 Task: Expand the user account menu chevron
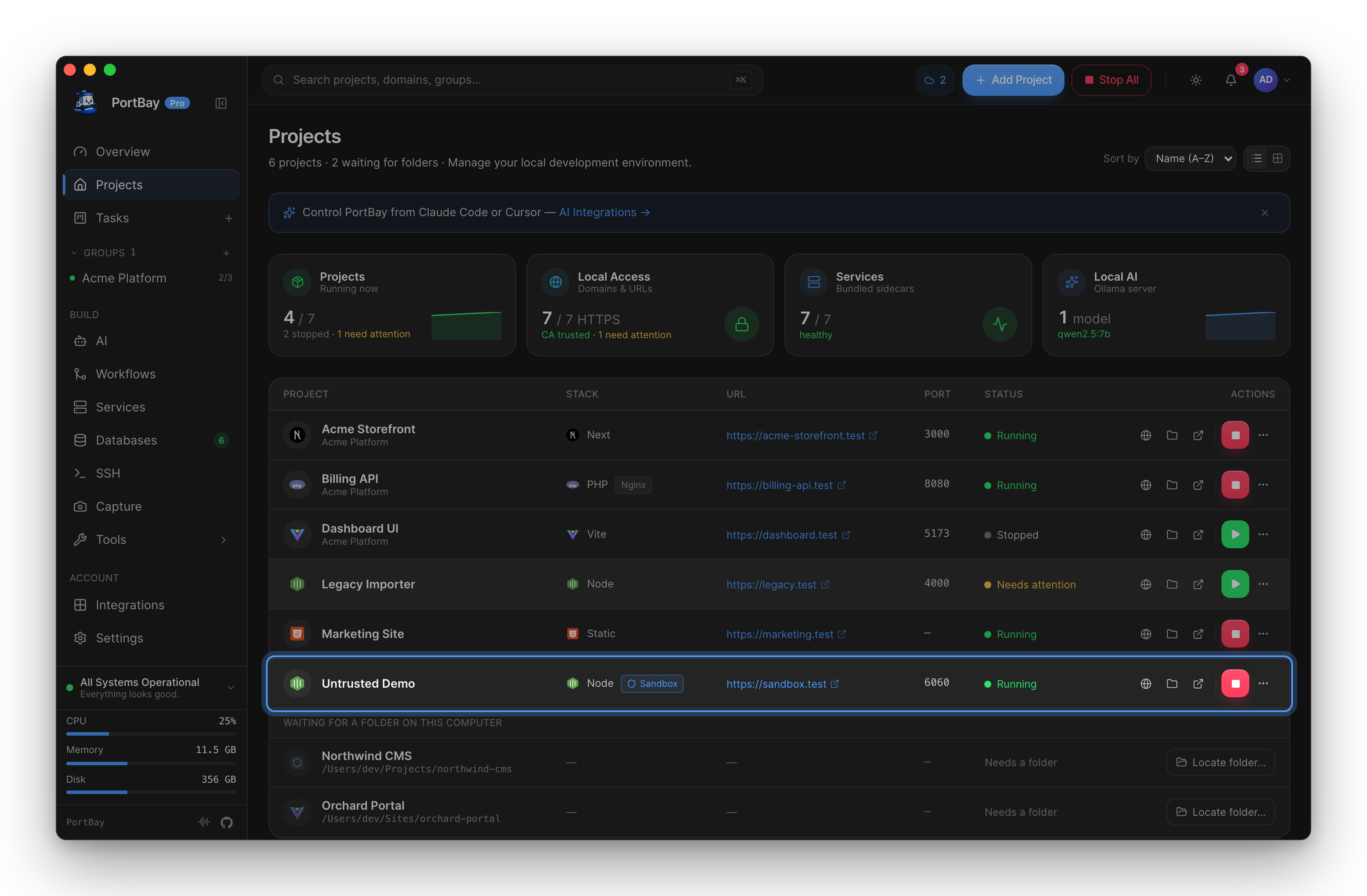(x=1287, y=80)
